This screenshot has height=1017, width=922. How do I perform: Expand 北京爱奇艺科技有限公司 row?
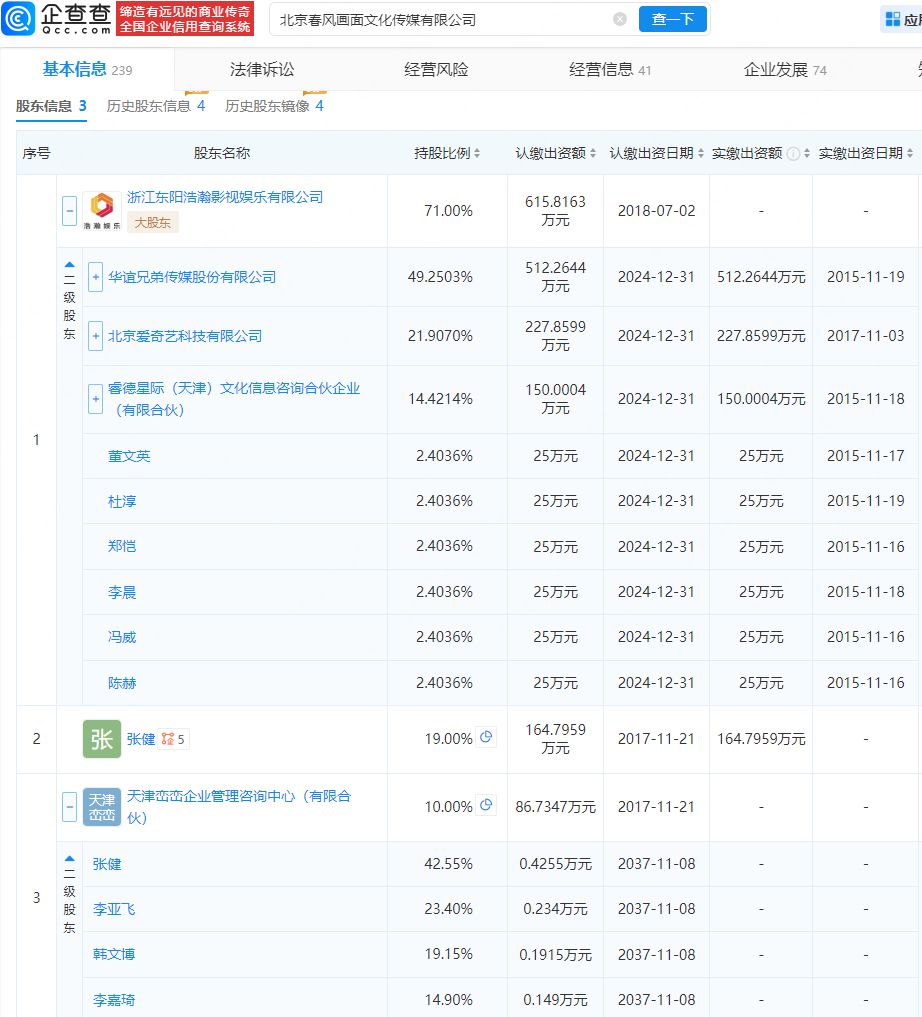coord(95,336)
